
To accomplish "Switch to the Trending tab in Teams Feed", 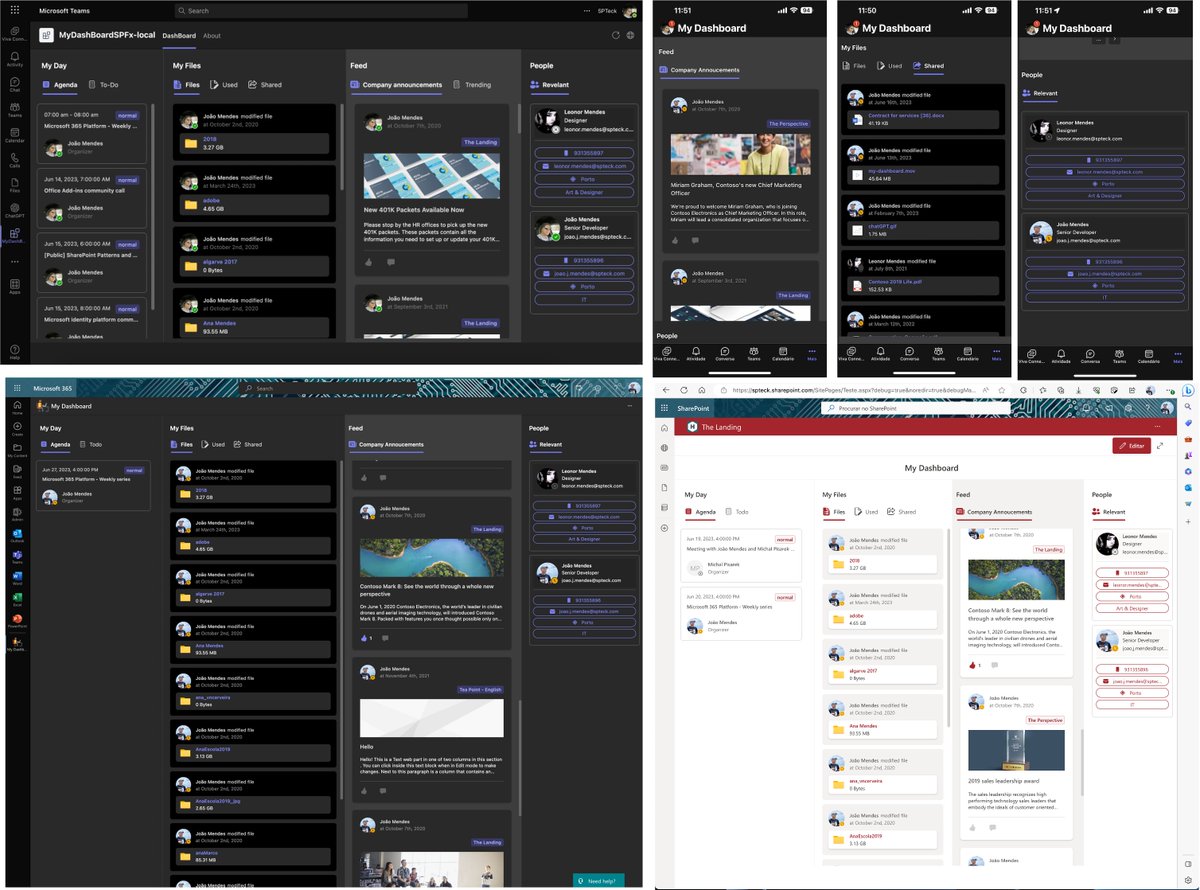I will pos(472,85).
